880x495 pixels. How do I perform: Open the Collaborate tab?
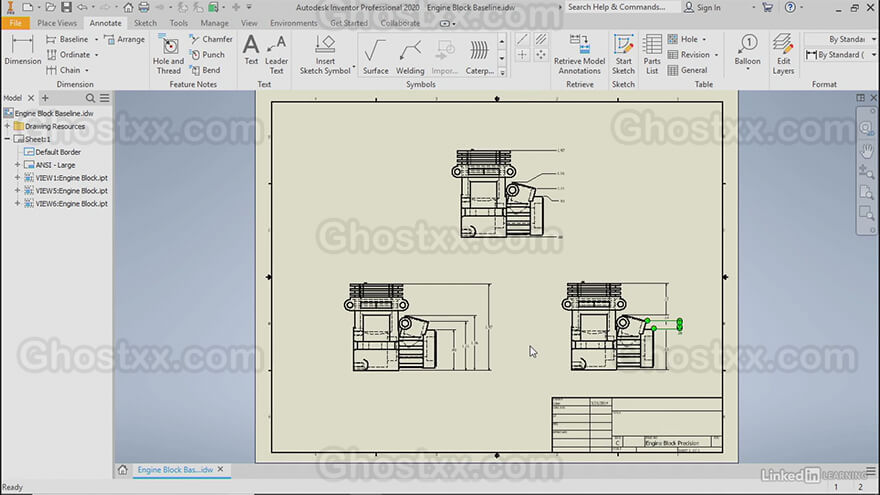pyautogui.click(x=400, y=23)
